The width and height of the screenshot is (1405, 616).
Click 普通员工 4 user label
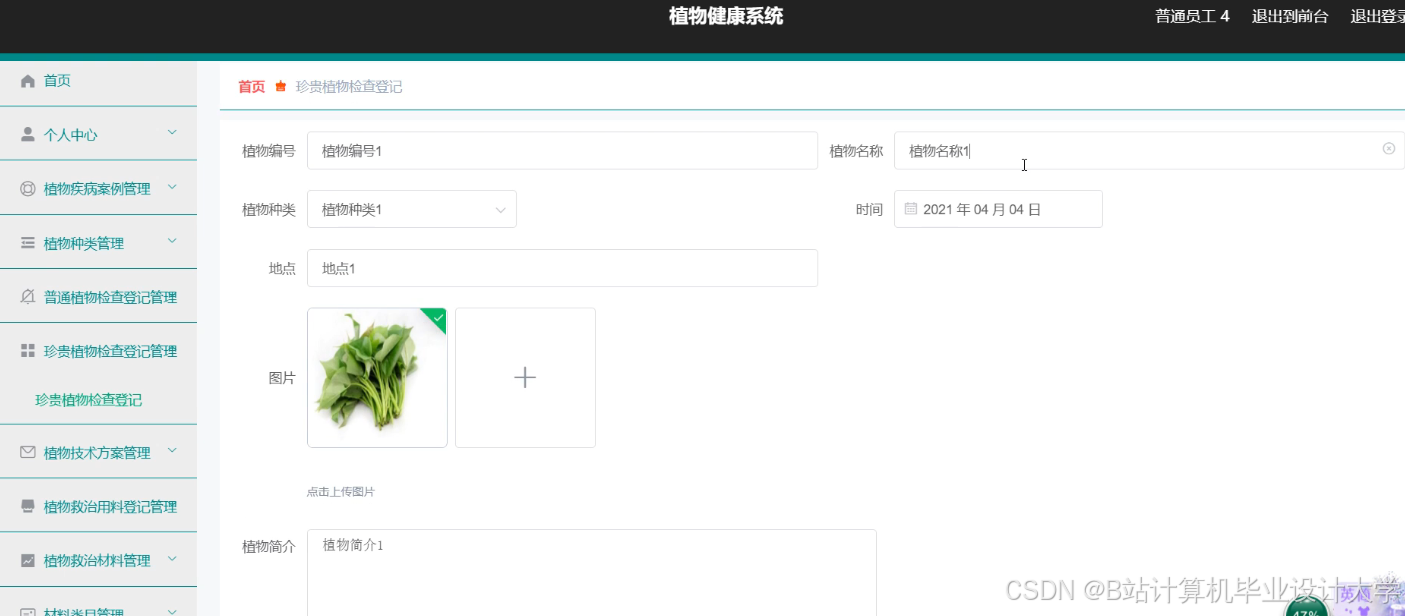(x=1192, y=16)
